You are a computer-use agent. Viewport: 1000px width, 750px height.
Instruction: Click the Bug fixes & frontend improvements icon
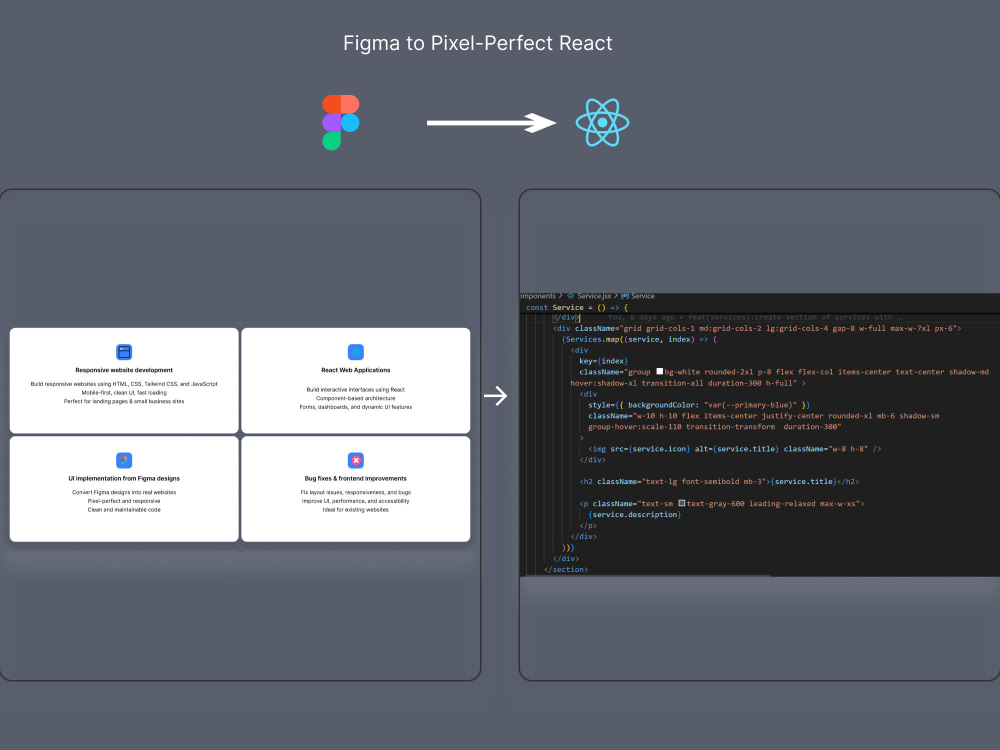click(356, 460)
